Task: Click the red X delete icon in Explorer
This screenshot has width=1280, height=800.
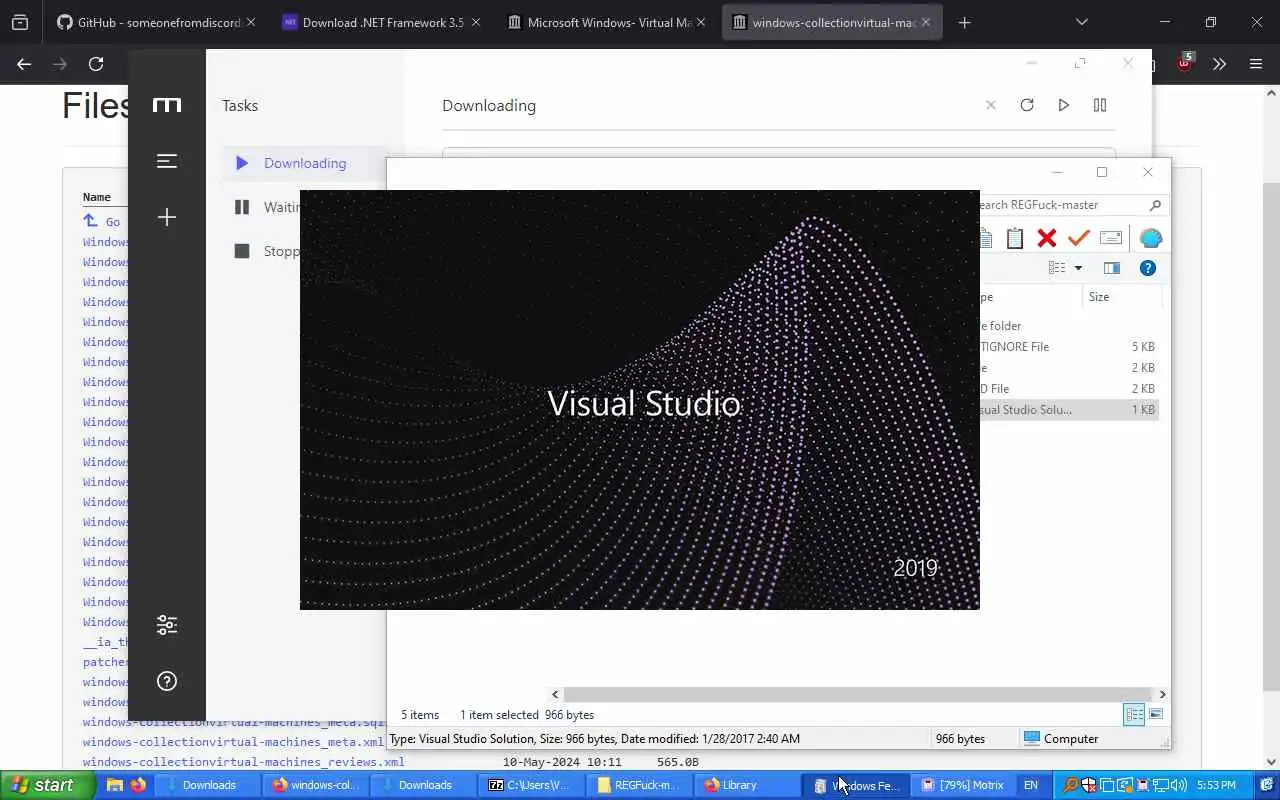Action: (x=1047, y=238)
